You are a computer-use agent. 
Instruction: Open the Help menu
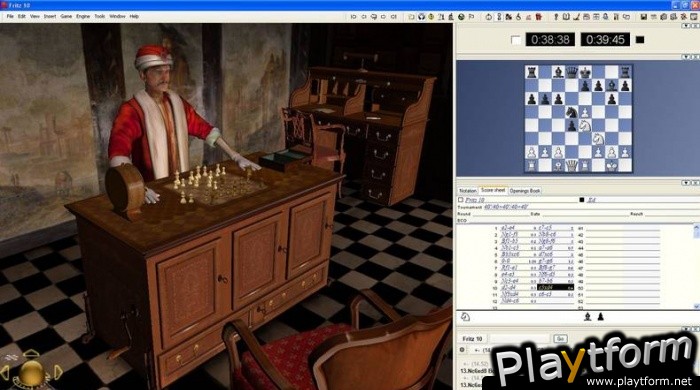[134, 17]
